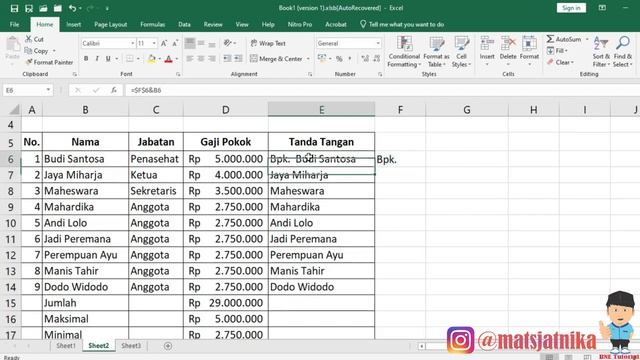The height and width of the screenshot is (360, 640).
Task: Click the Increase Decimal icon
Action: (365, 59)
